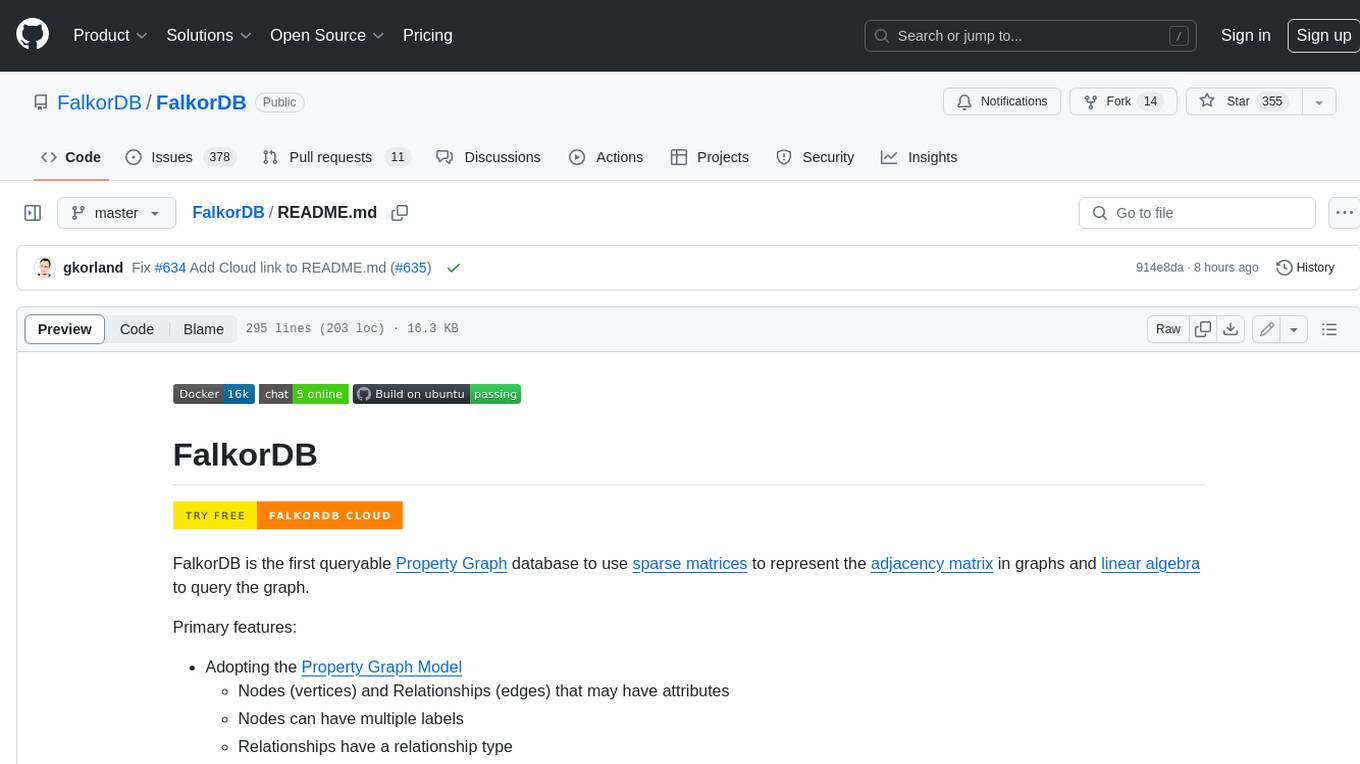
Task: Click the Notifications bell button
Action: [x=1002, y=102]
